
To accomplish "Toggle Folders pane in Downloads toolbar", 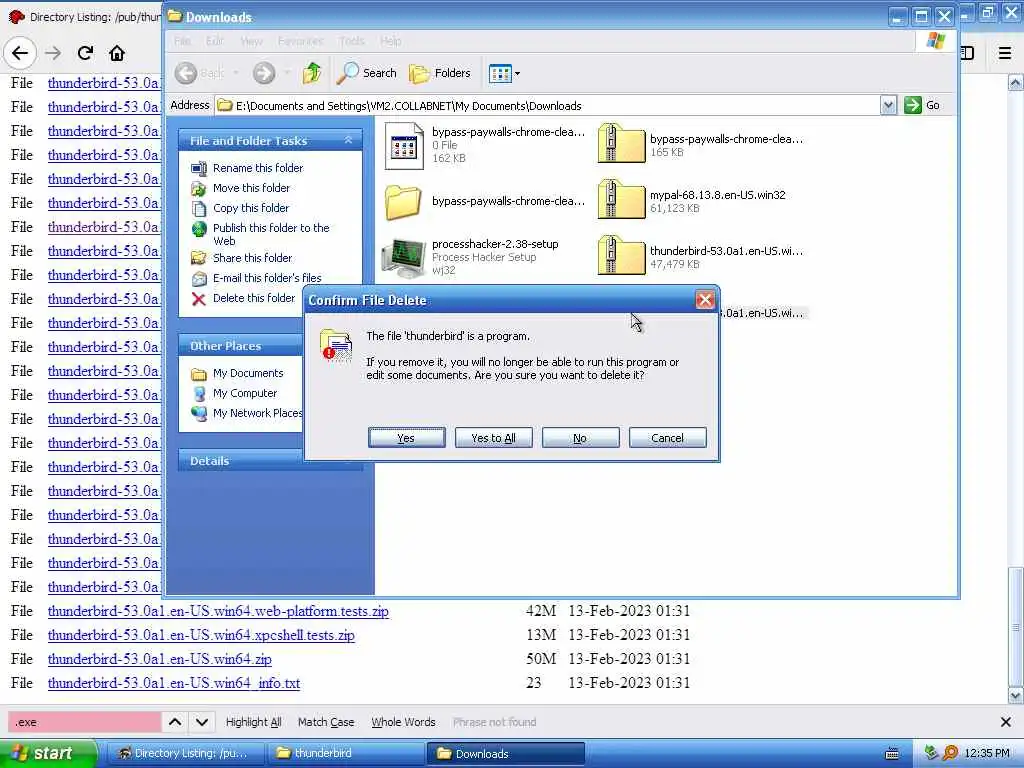I will point(440,72).
